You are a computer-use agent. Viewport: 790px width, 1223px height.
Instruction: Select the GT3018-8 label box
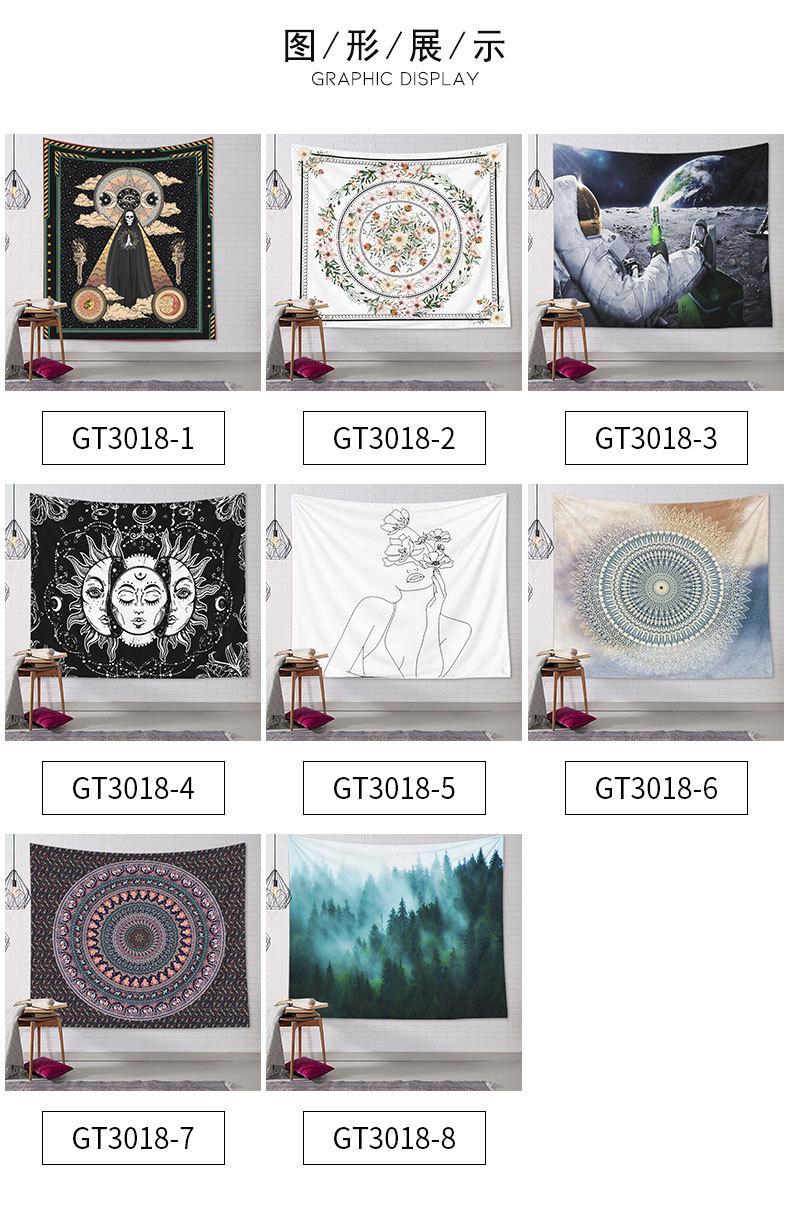(394, 1138)
